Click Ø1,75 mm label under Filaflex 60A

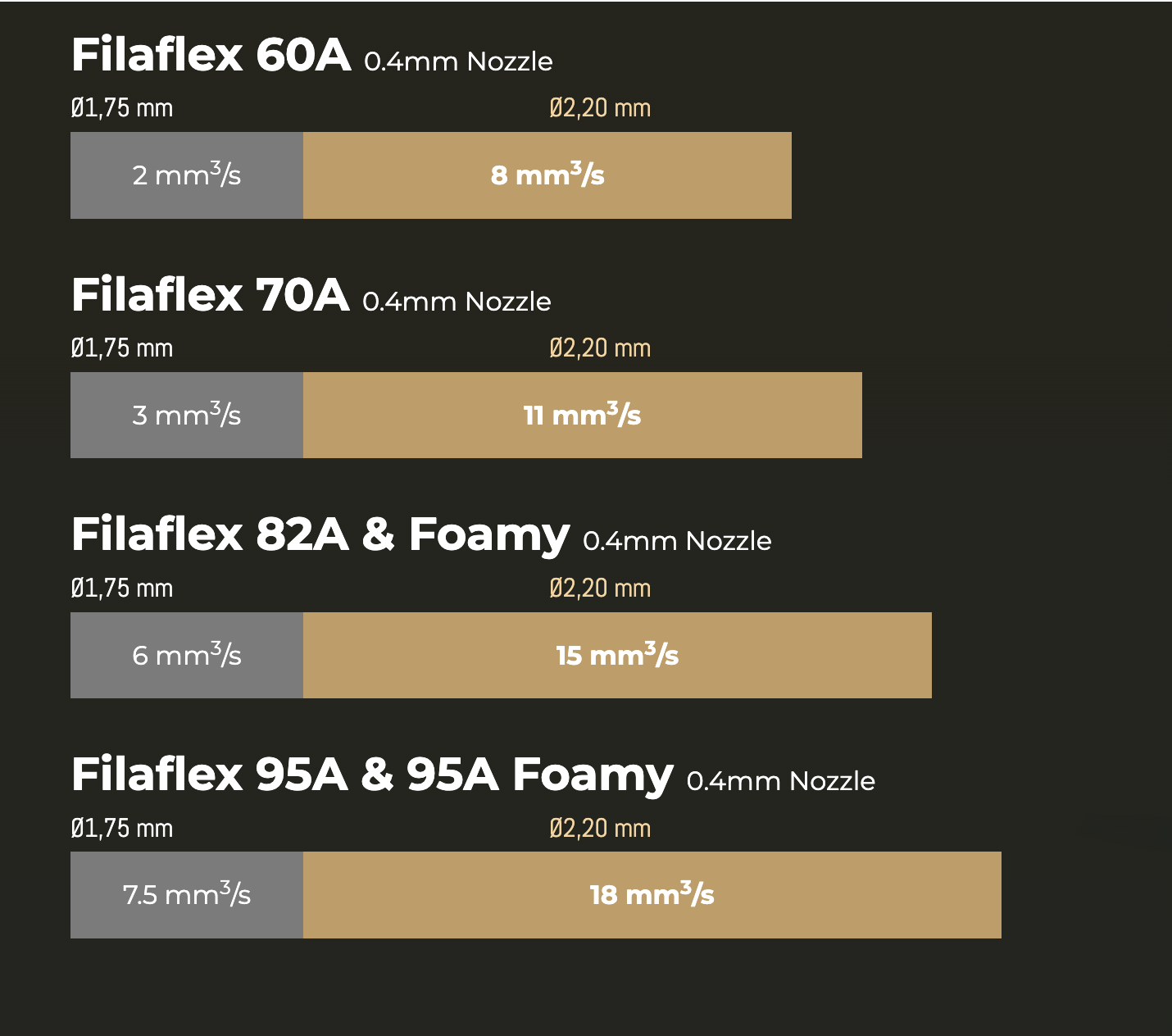[x=122, y=108]
